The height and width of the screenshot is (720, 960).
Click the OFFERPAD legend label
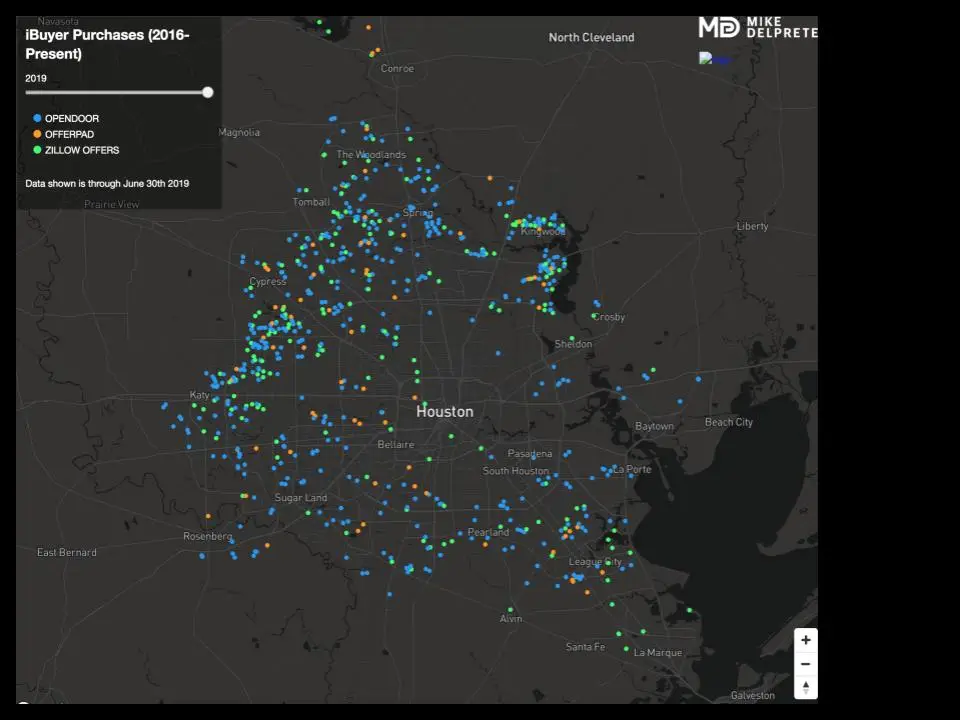(x=69, y=135)
